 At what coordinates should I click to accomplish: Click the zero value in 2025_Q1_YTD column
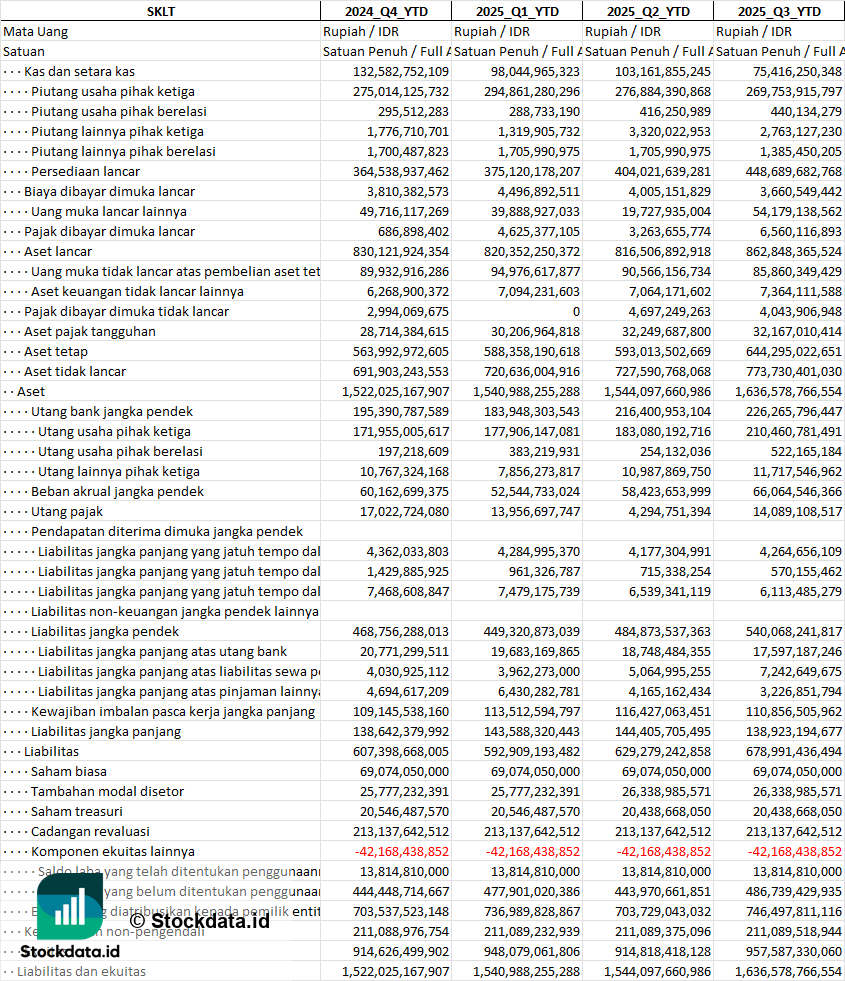(576, 312)
